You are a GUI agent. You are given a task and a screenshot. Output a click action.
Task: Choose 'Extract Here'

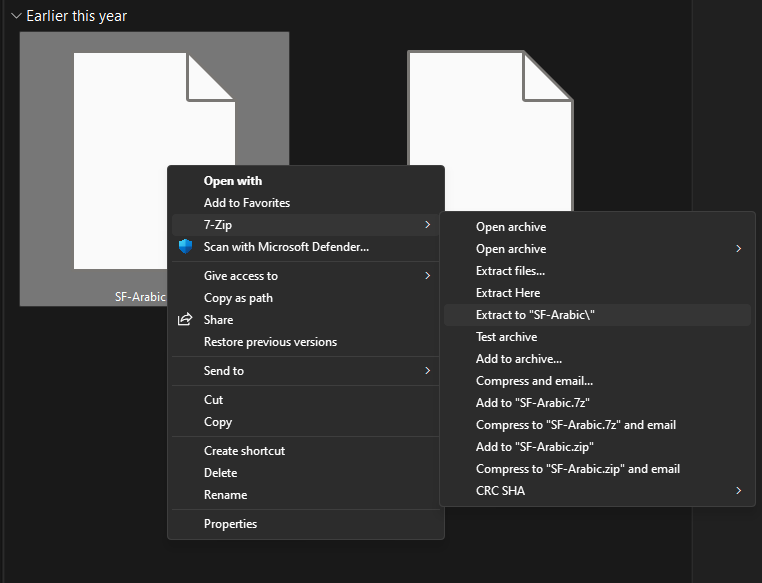point(597,293)
